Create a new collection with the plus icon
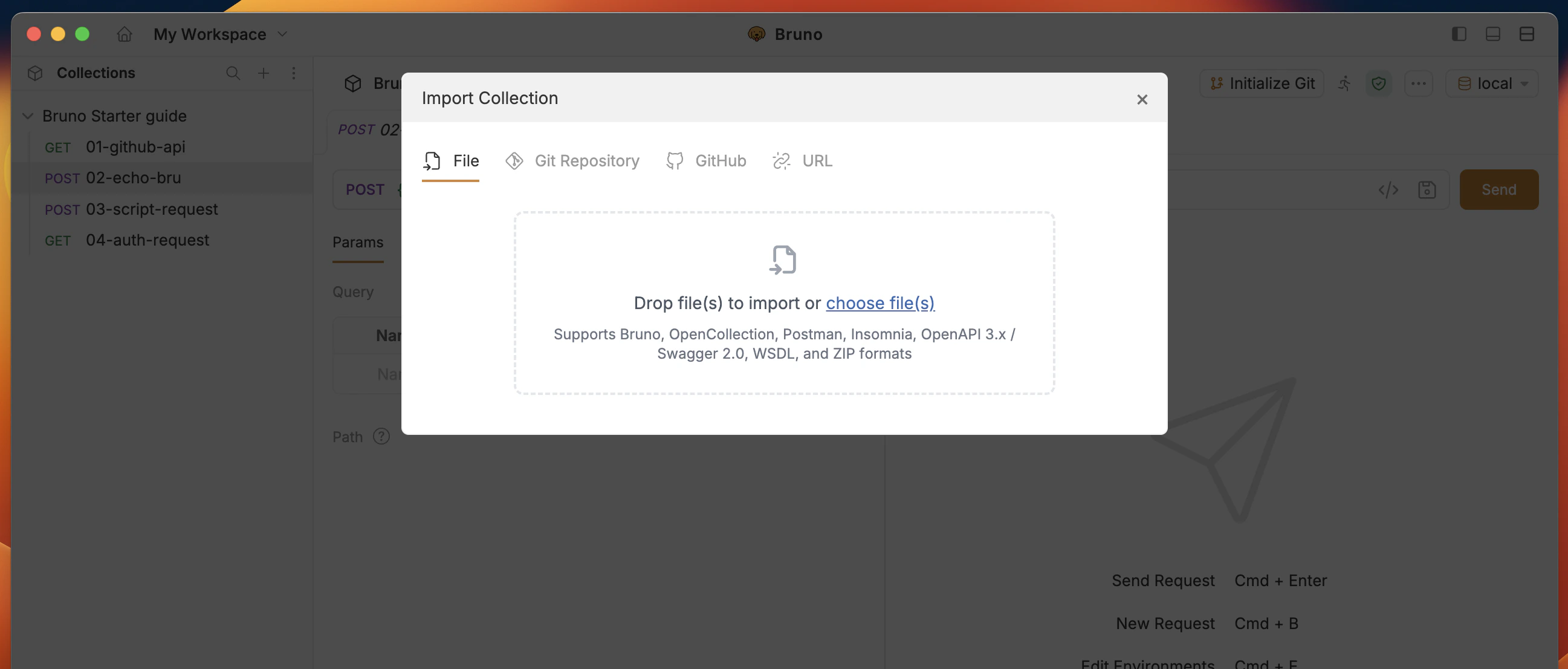 (264, 73)
